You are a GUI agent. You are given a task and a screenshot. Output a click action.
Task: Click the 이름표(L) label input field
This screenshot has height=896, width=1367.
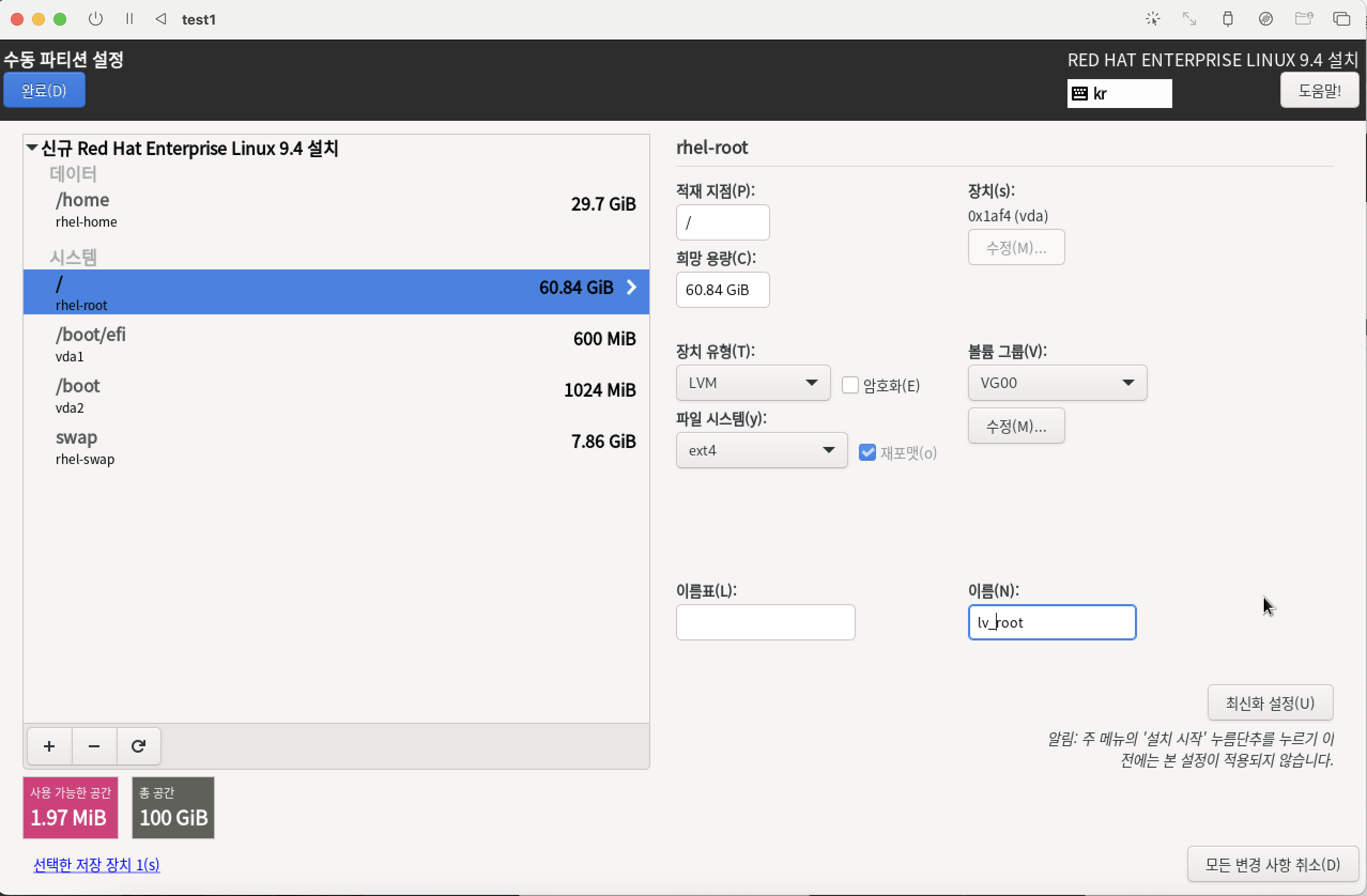click(765, 622)
